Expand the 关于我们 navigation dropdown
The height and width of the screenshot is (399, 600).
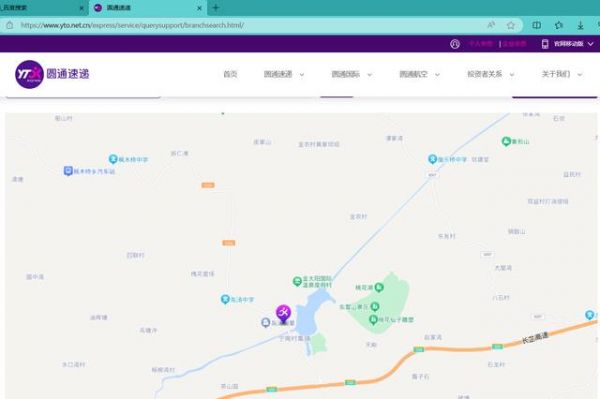pos(562,74)
